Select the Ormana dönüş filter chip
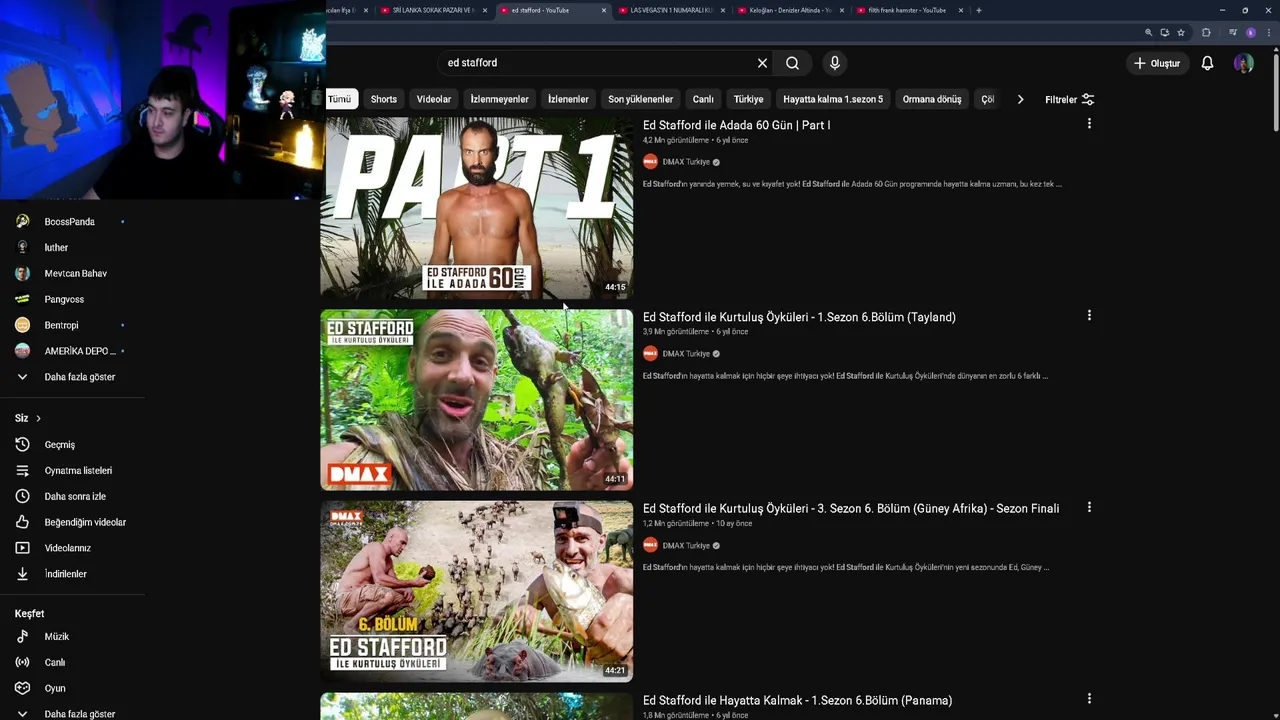The width and height of the screenshot is (1280, 720). pos(932,99)
